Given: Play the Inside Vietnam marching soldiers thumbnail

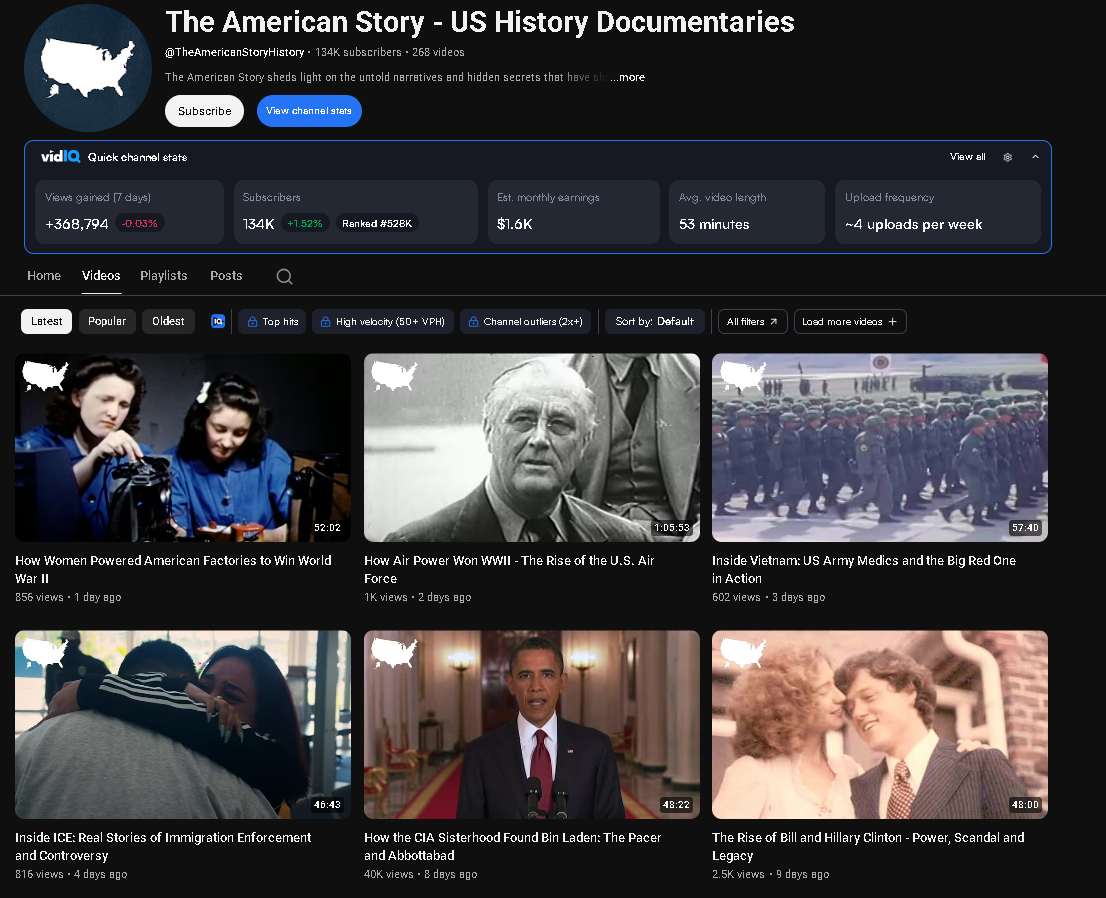Looking at the screenshot, I should coord(880,448).
